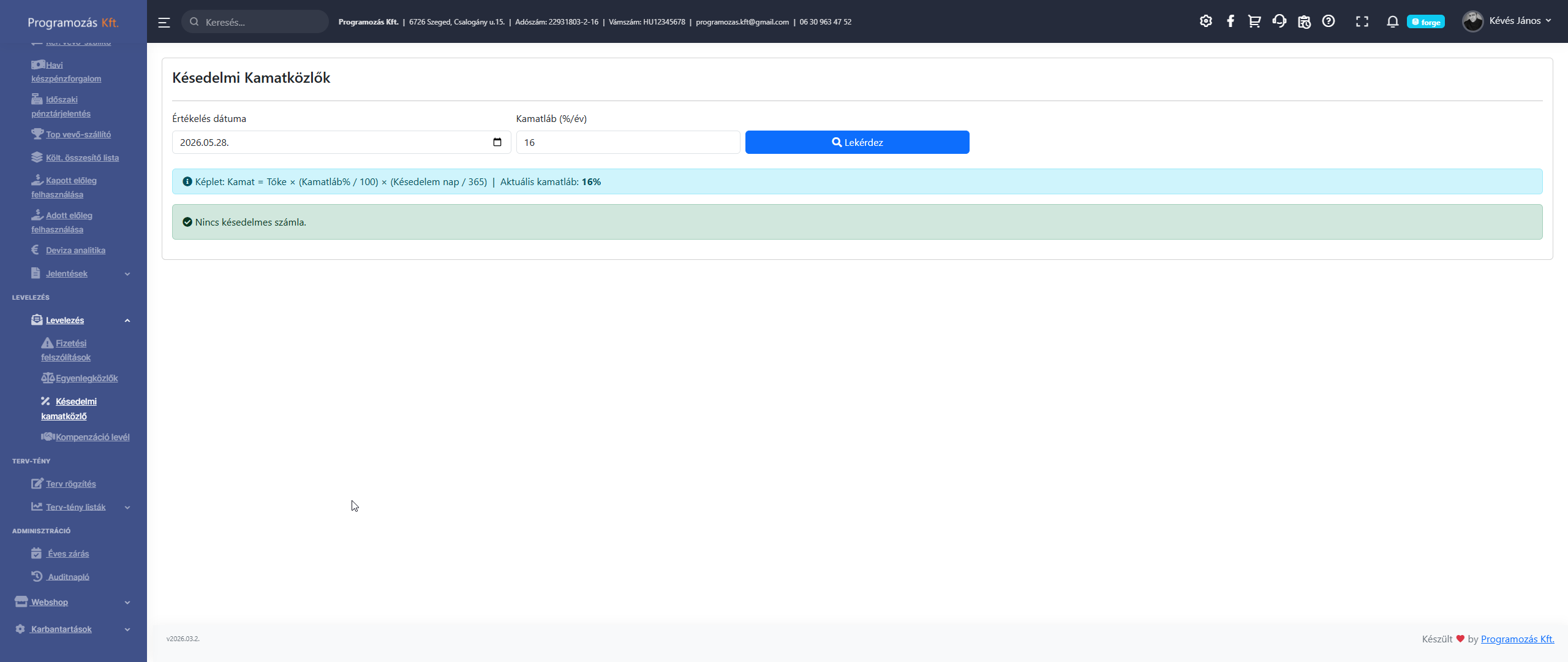
Task: Select Késedelmi kamatközlő menu item
Action: (x=69, y=408)
